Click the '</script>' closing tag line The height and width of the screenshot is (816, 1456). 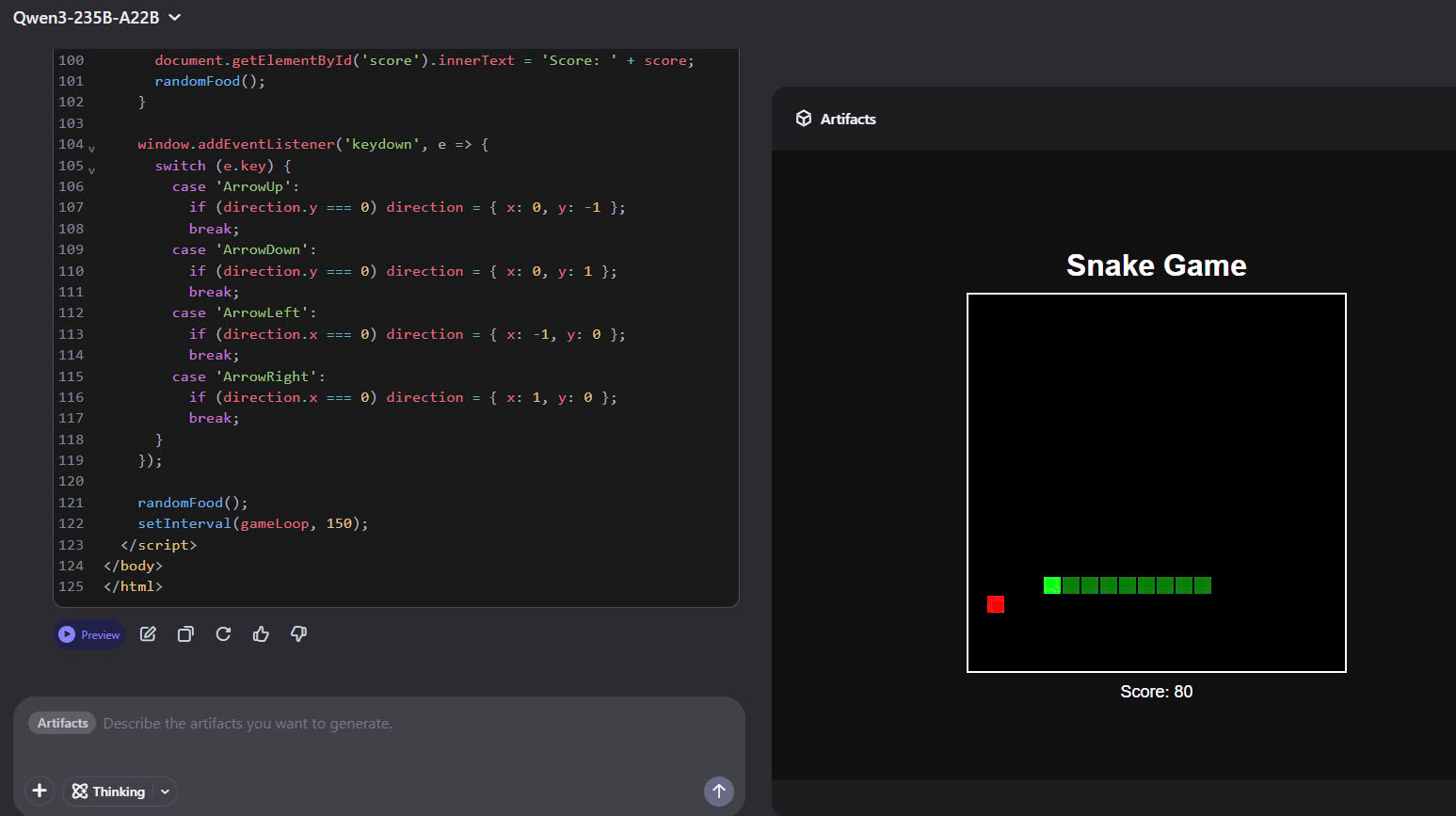click(x=159, y=545)
